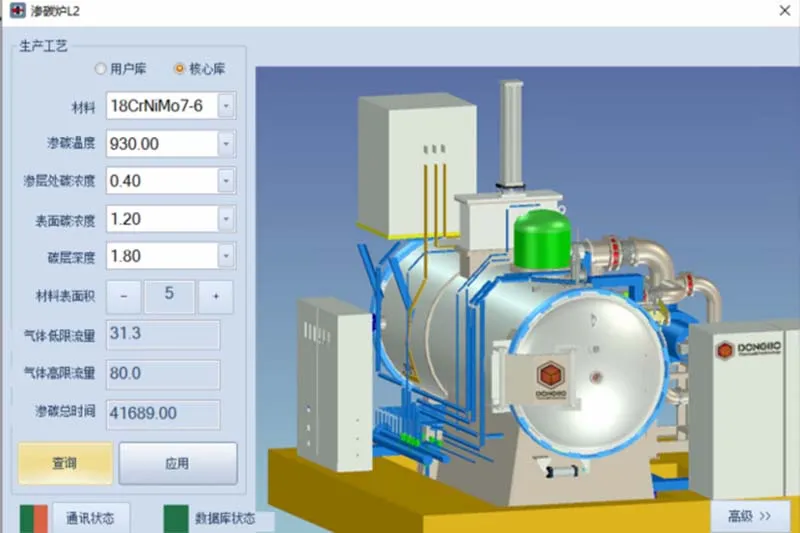Click the red-green 通讯状态 status indicator
800x533 pixels.
click(33, 518)
